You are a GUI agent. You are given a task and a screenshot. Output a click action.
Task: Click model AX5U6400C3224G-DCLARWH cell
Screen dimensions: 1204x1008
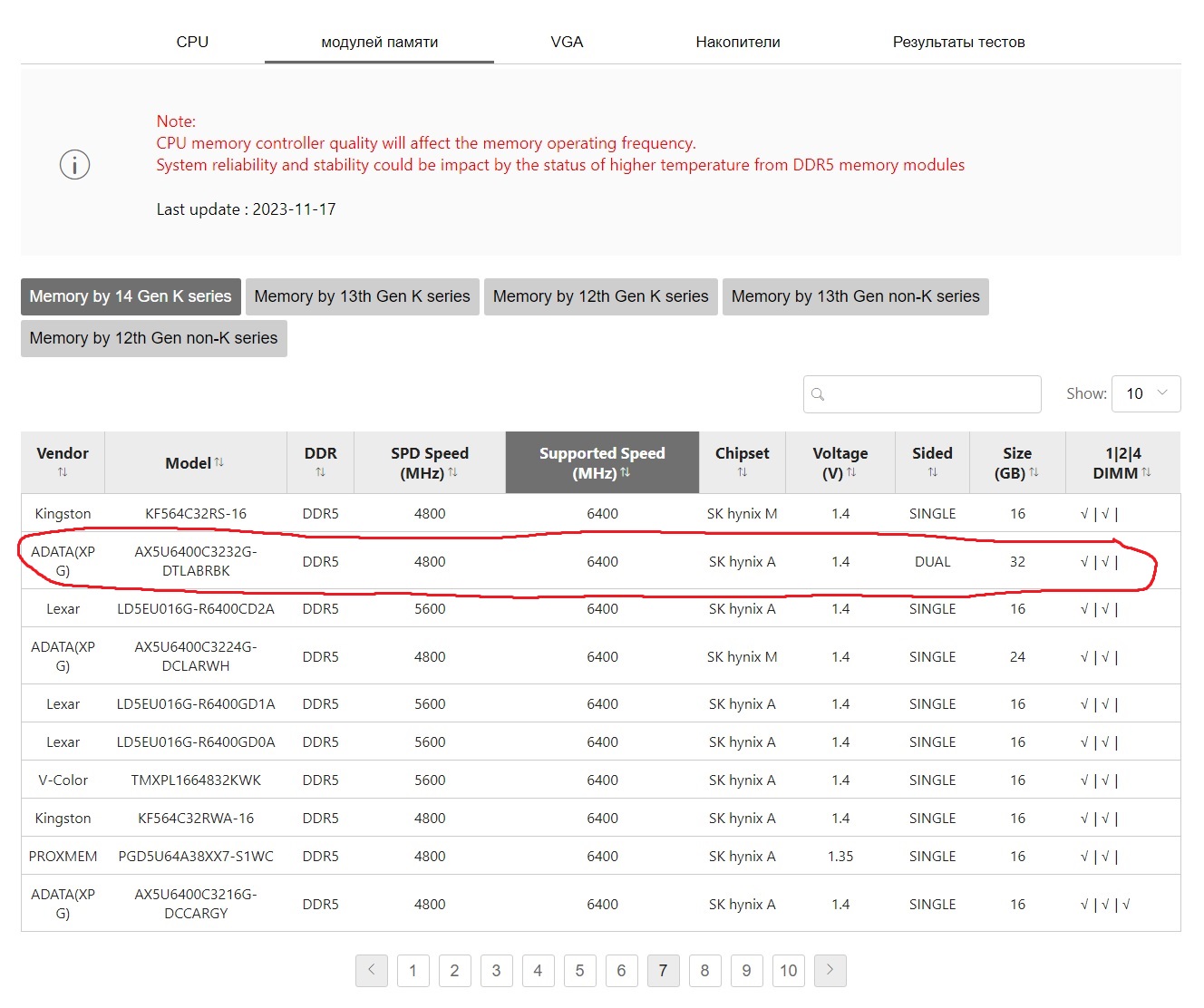point(196,656)
